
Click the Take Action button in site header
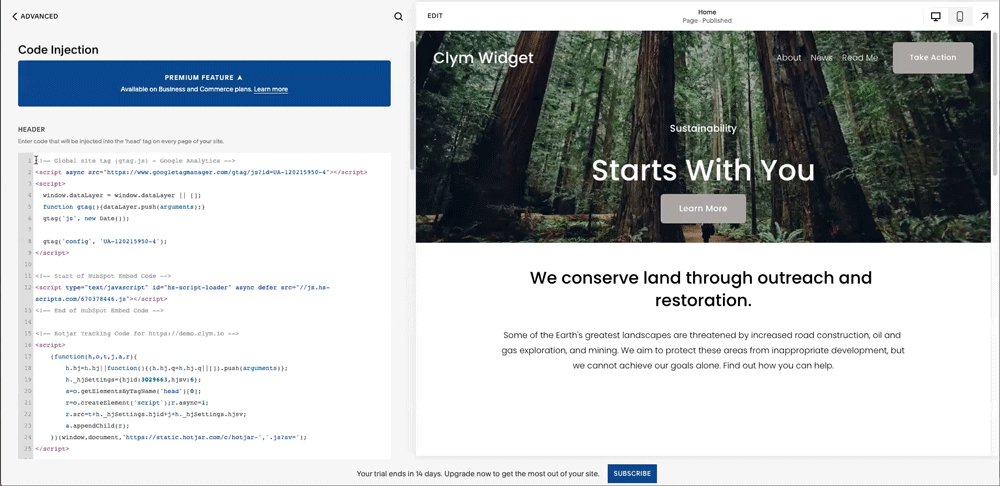933,57
